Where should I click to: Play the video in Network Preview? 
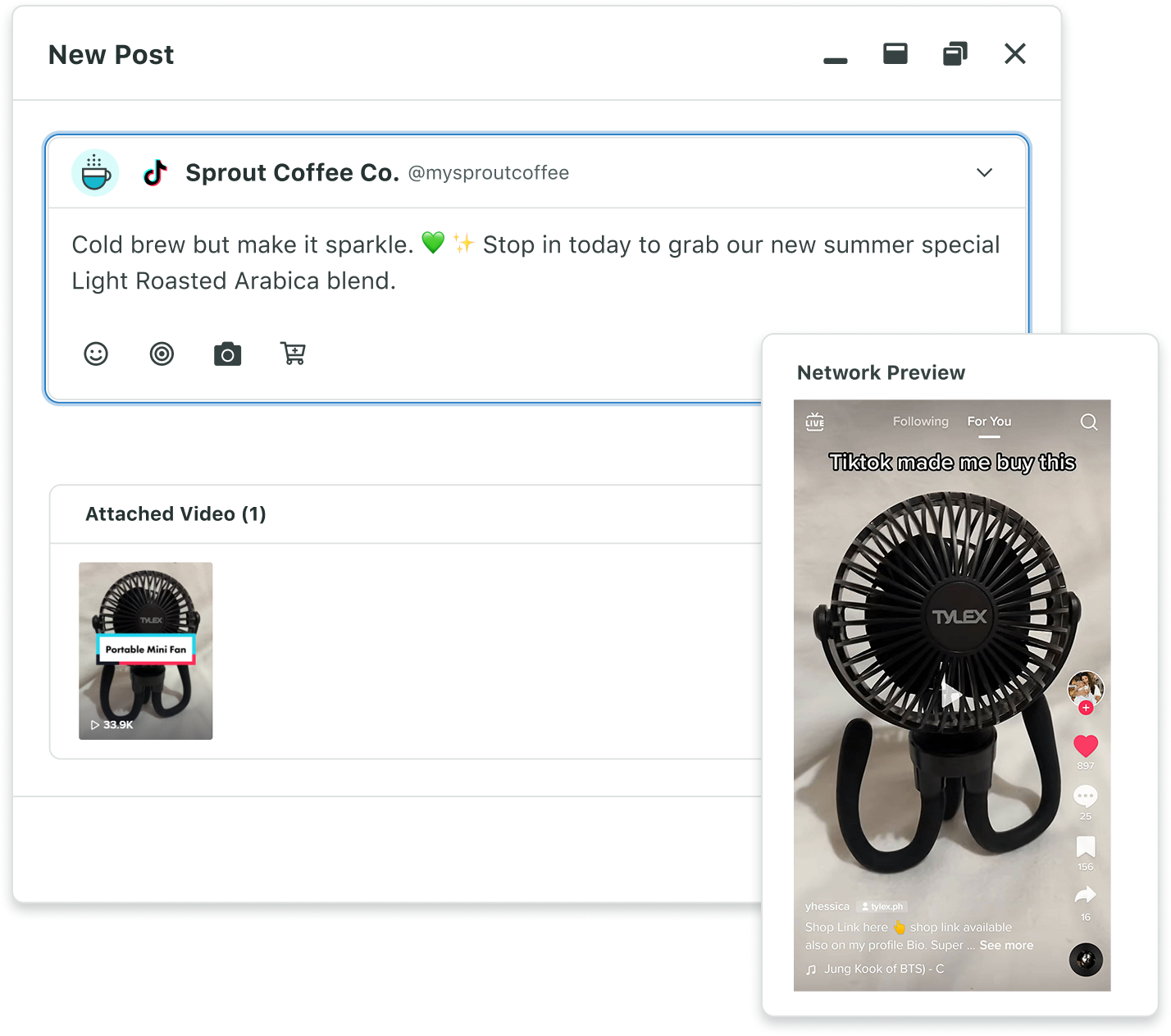click(x=950, y=695)
